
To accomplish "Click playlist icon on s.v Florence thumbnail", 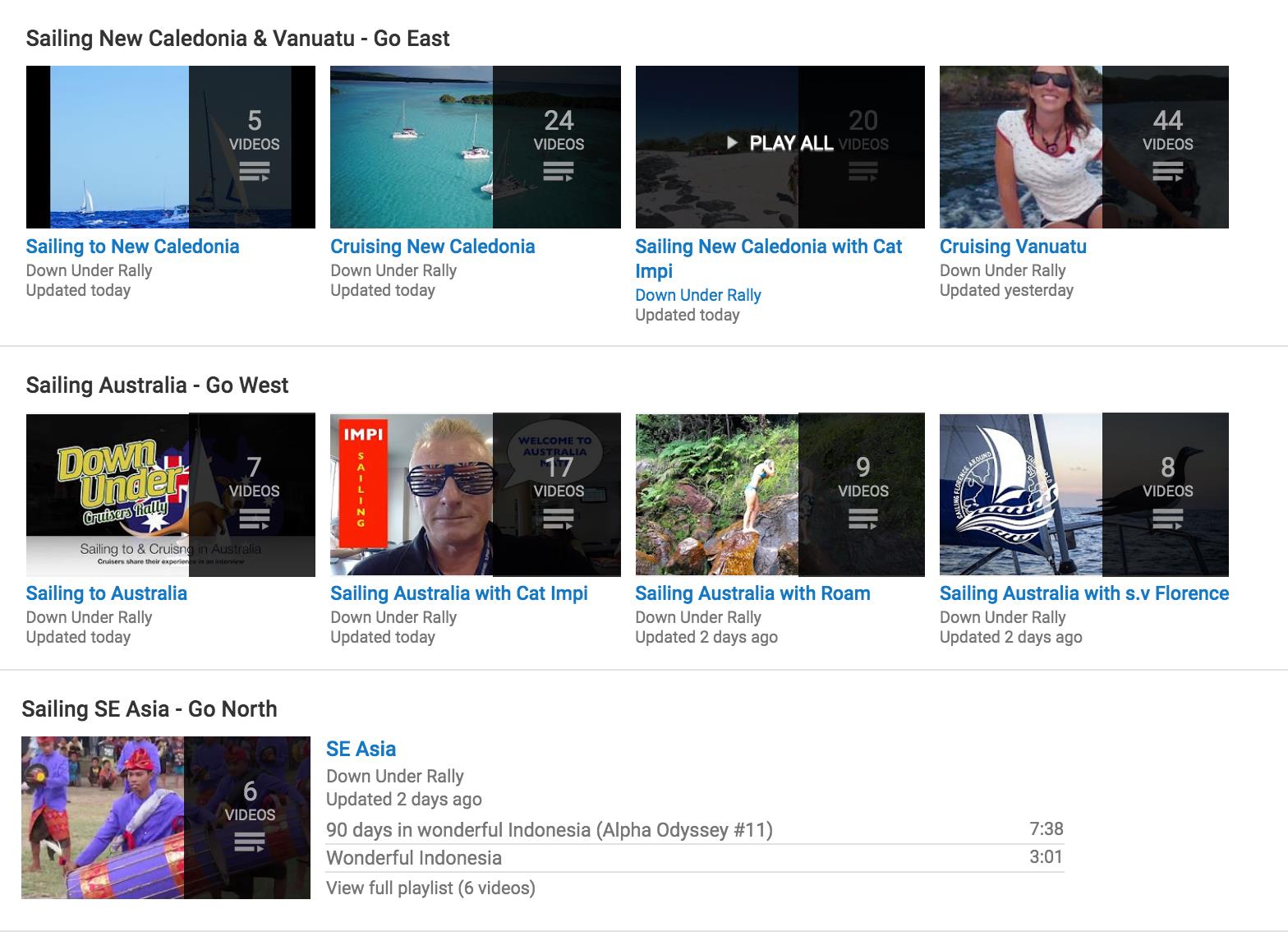I will pos(1167,519).
